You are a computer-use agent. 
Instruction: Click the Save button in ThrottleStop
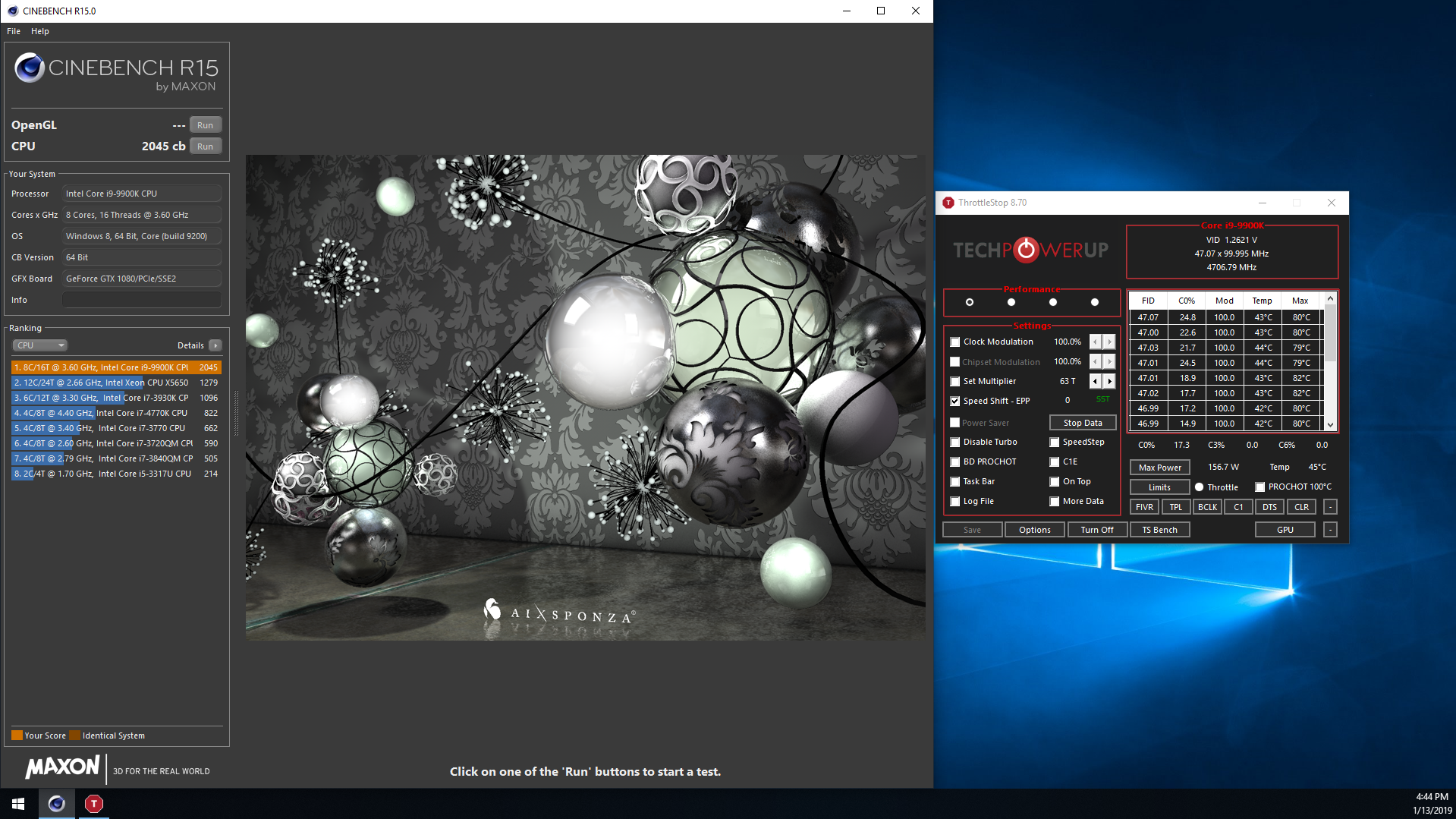972,530
